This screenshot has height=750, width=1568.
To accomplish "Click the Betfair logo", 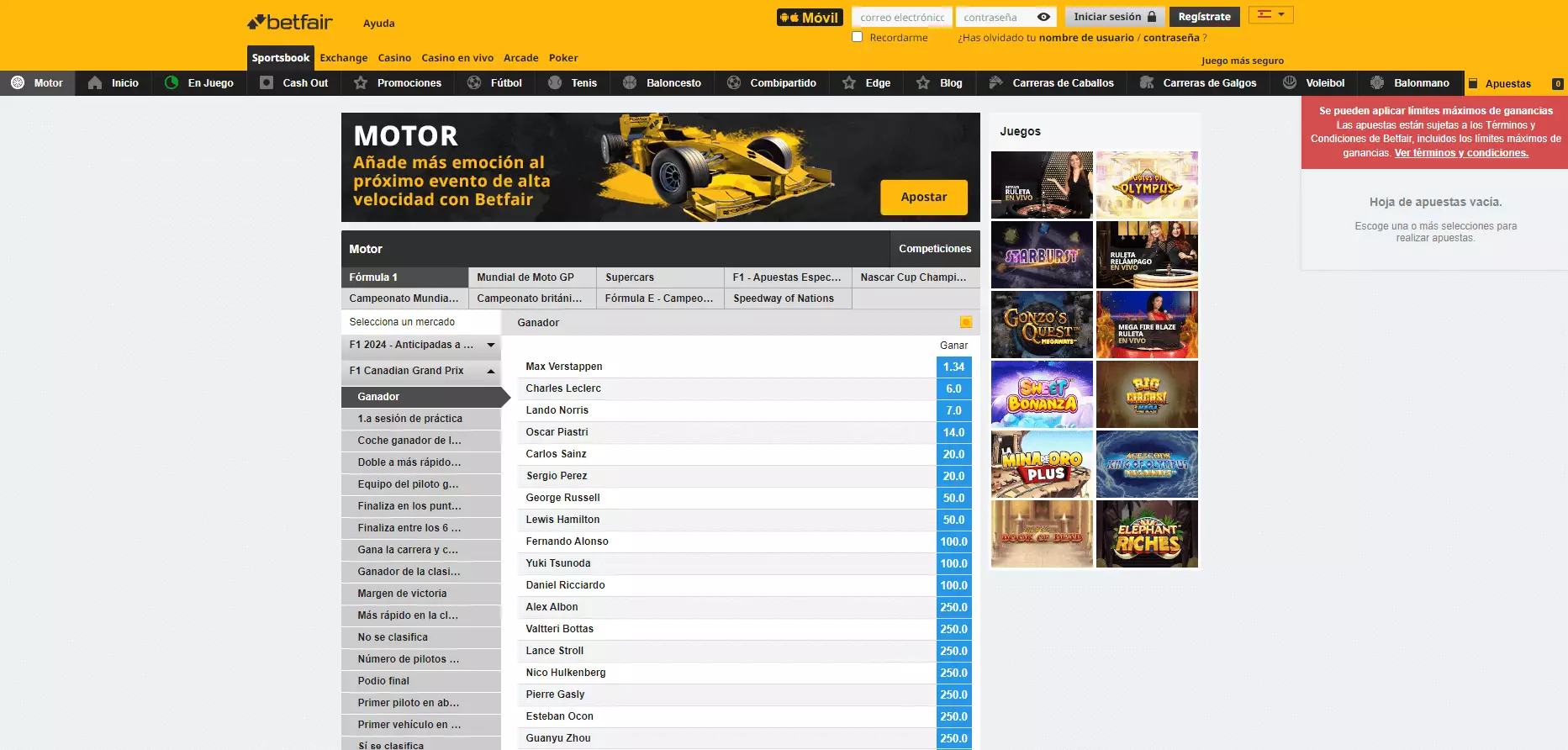I will pyautogui.click(x=290, y=22).
